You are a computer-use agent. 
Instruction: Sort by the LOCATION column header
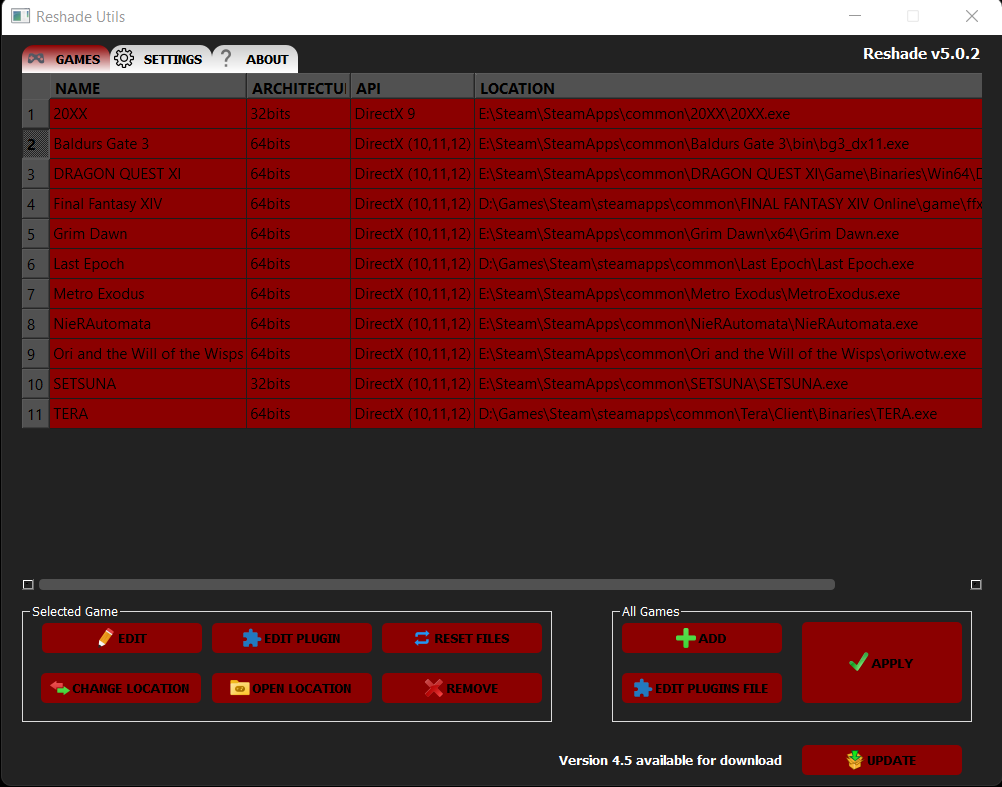click(728, 88)
